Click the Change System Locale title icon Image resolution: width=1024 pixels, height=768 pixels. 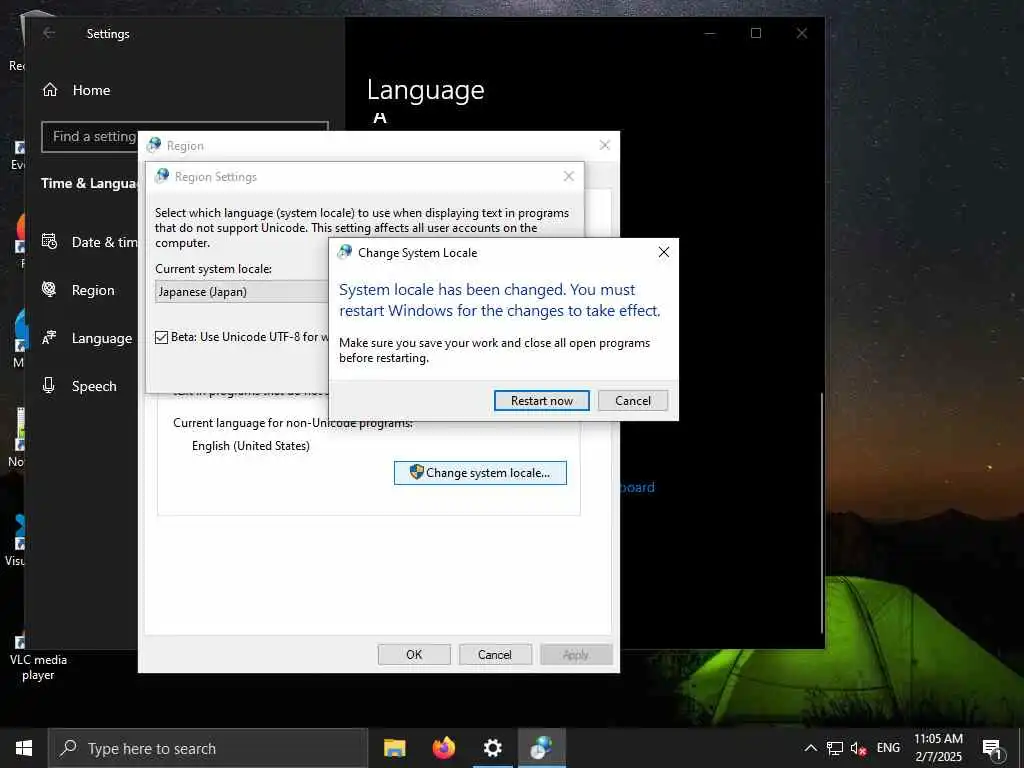(x=345, y=252)
